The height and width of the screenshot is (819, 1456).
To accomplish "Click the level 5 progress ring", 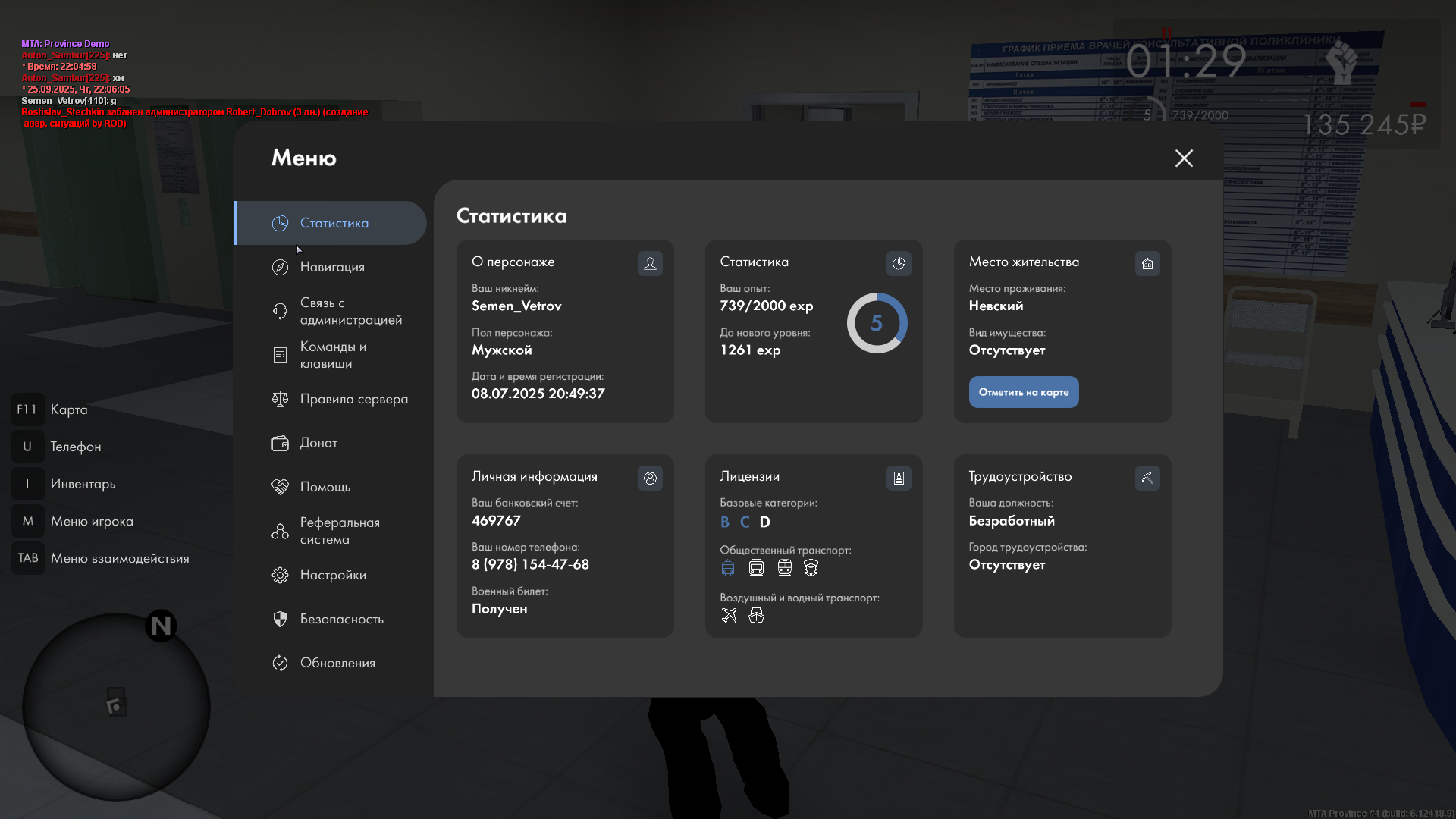I will click(877, 323).
